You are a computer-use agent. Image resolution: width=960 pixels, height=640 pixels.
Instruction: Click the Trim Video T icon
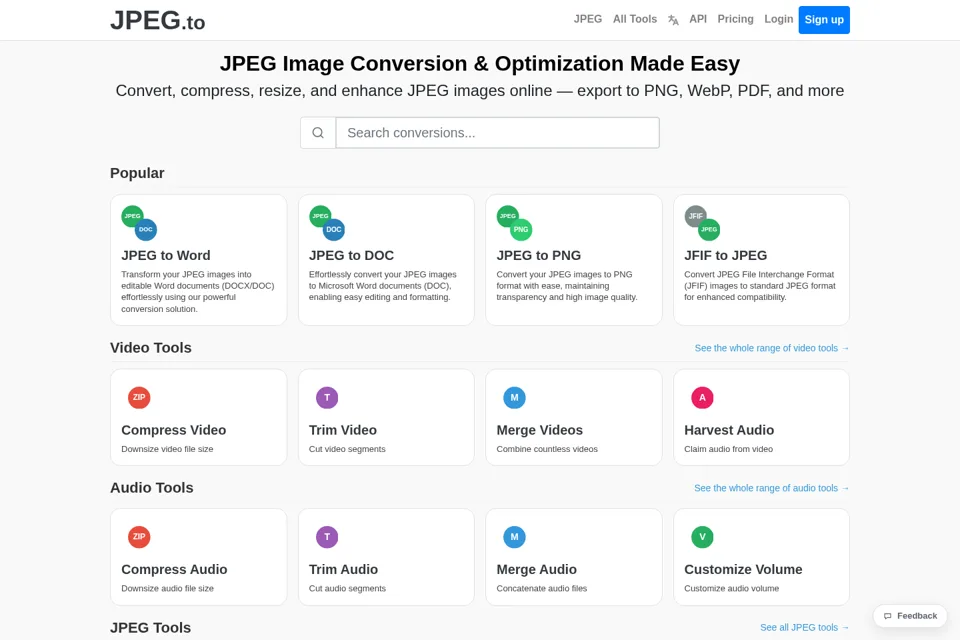327,397
